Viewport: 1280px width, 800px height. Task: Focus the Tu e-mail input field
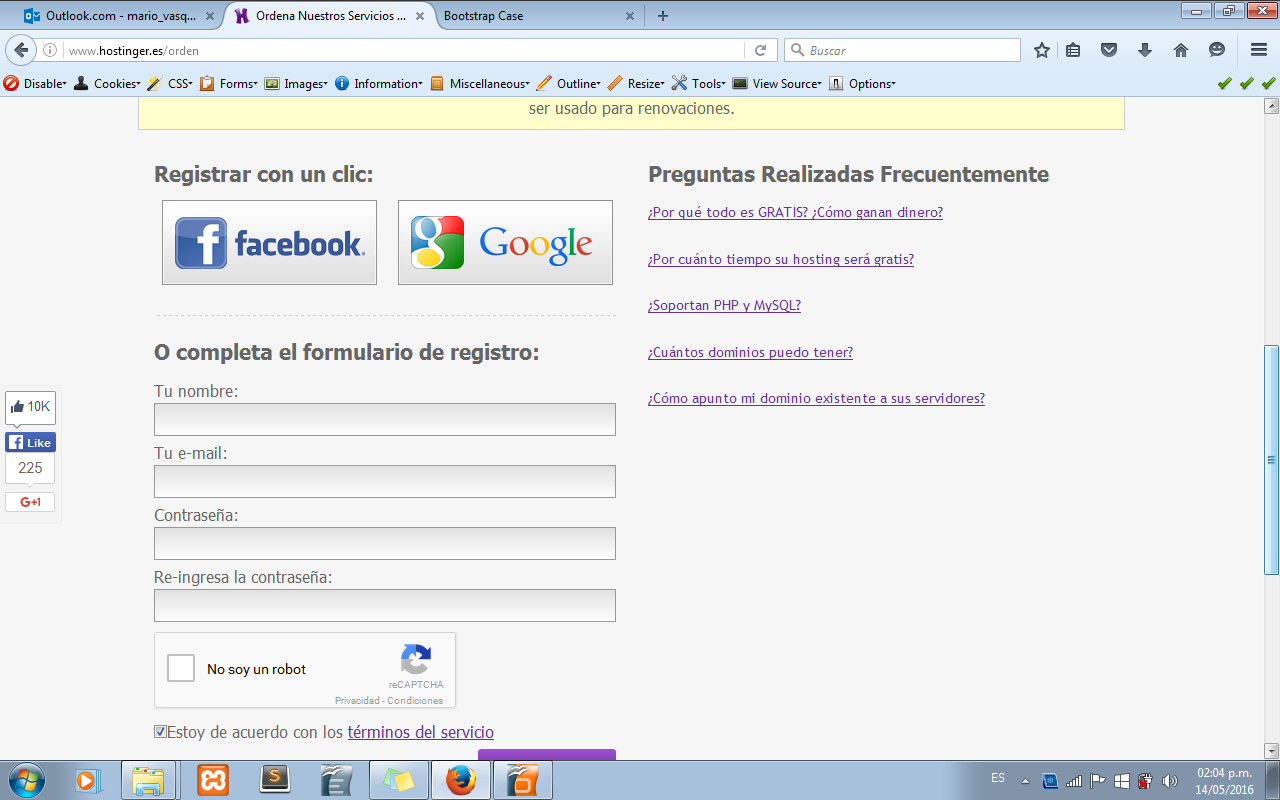[x=384, y=482]
